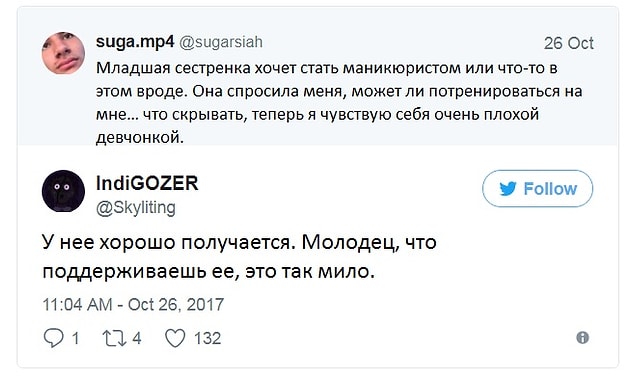Open the suga.mp4 display name
This screenshot has width=635, height=379.
(135, 41)
